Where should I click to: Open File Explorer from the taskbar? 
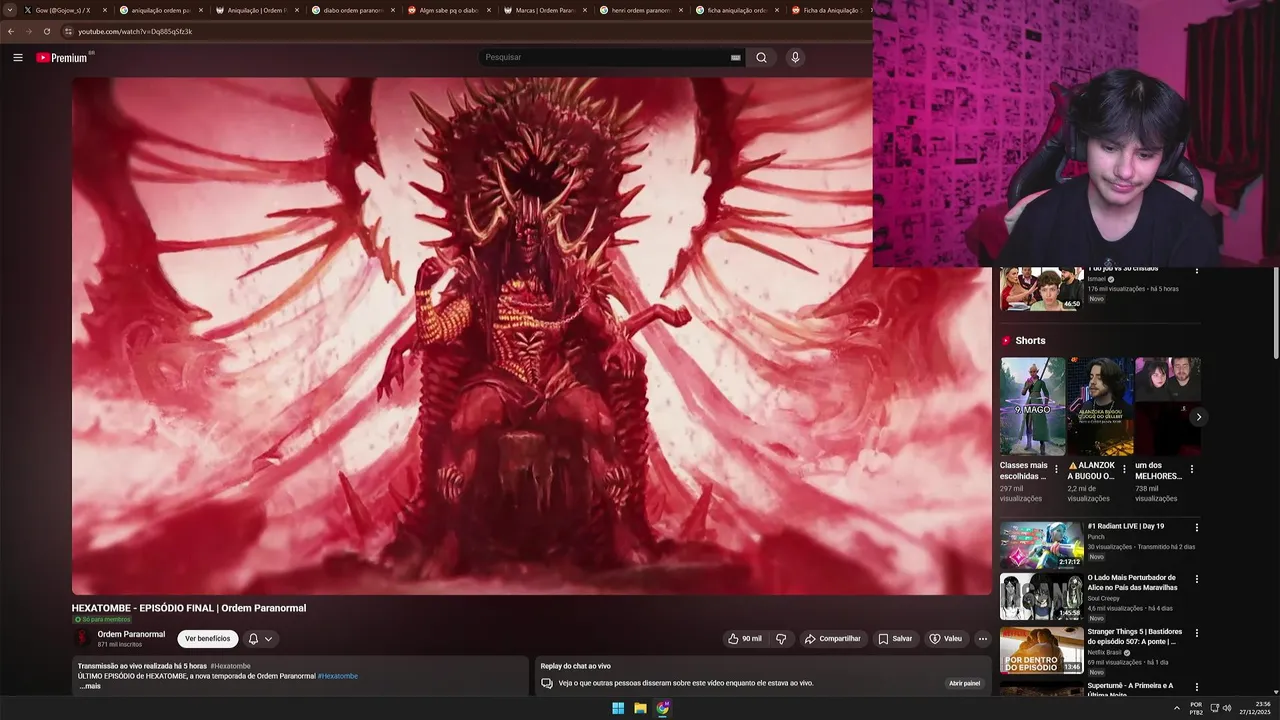coord(640,708)
